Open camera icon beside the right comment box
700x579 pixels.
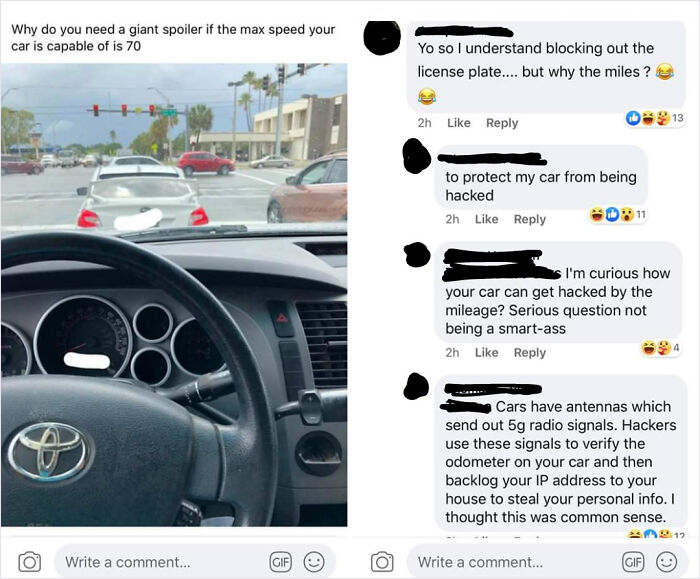(x=382, y=562)
